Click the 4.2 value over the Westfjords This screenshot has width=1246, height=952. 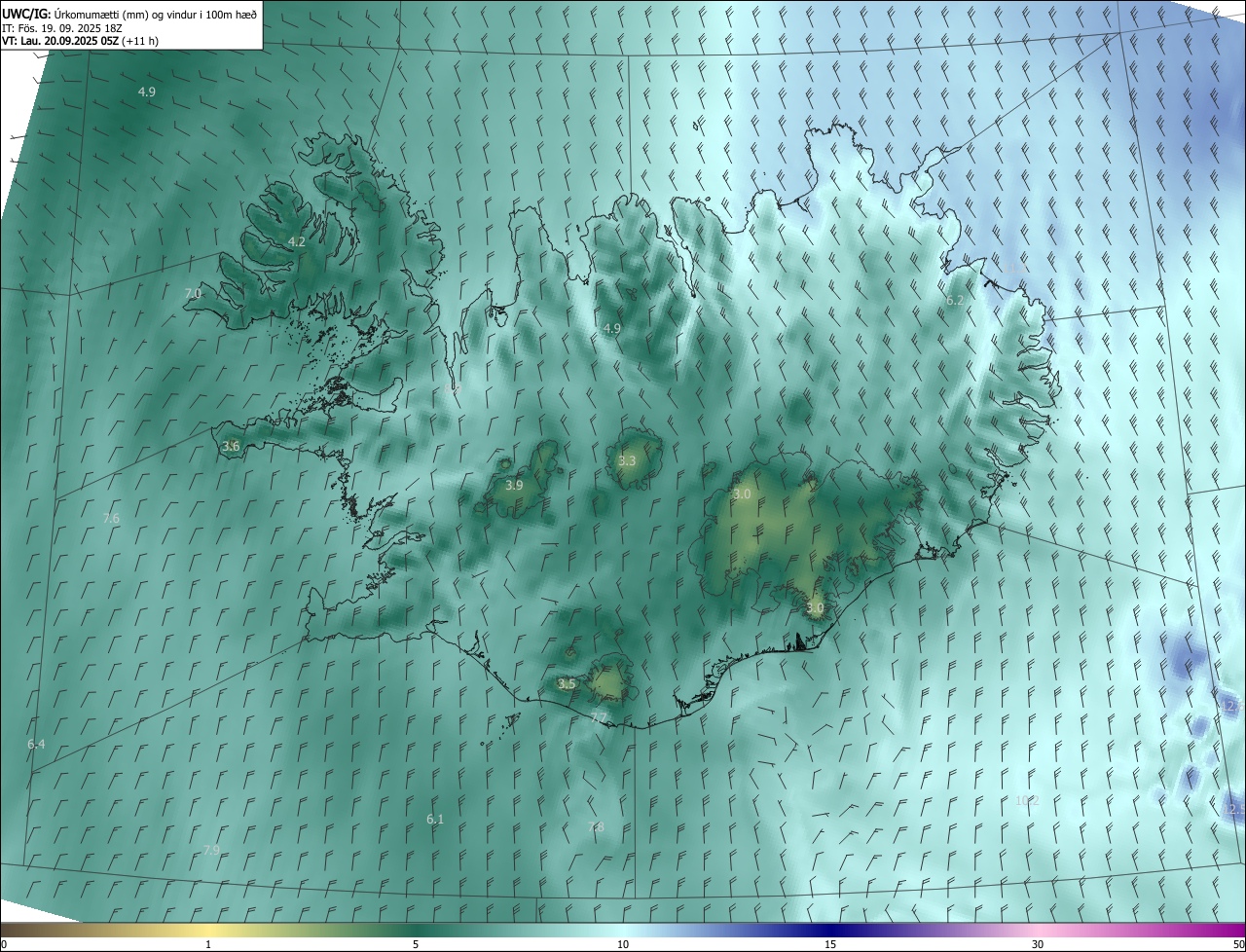tap(297, 241)
